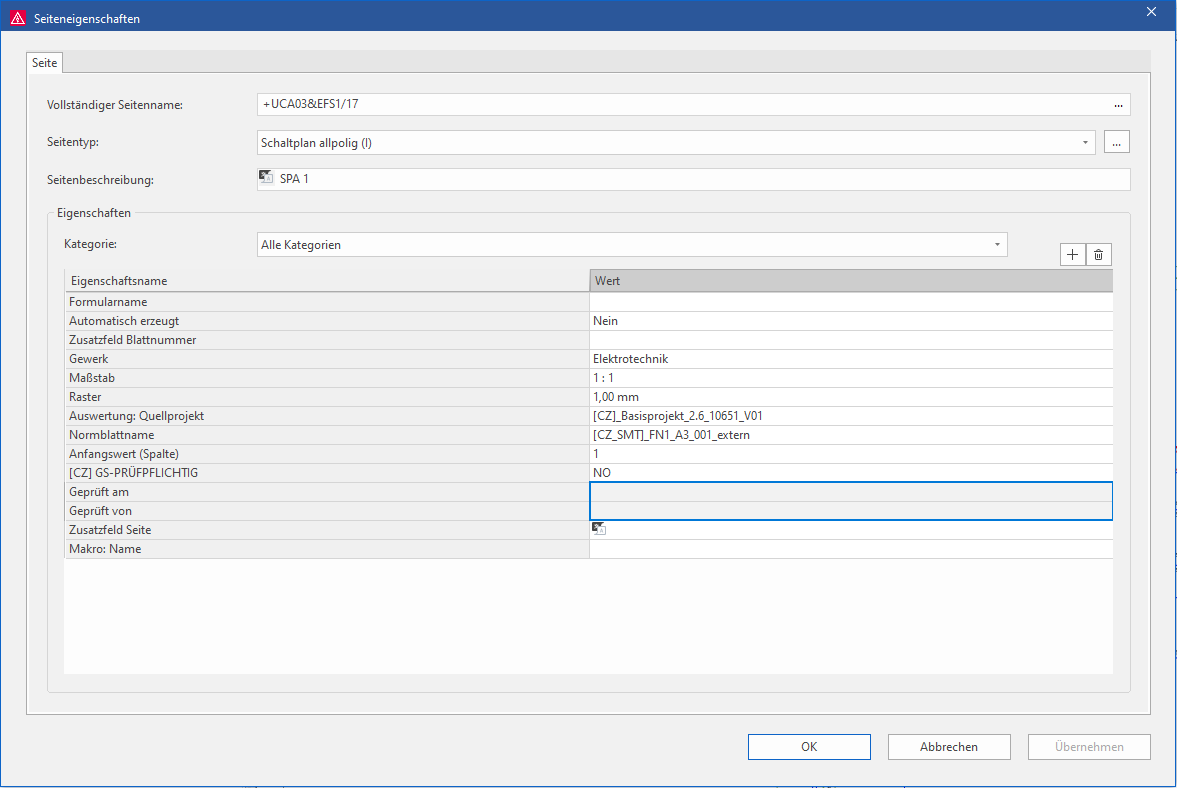This screenshot has width=1177, height=788.
Task: Open the Kategorie dropdown list
Action: (997, 245)
